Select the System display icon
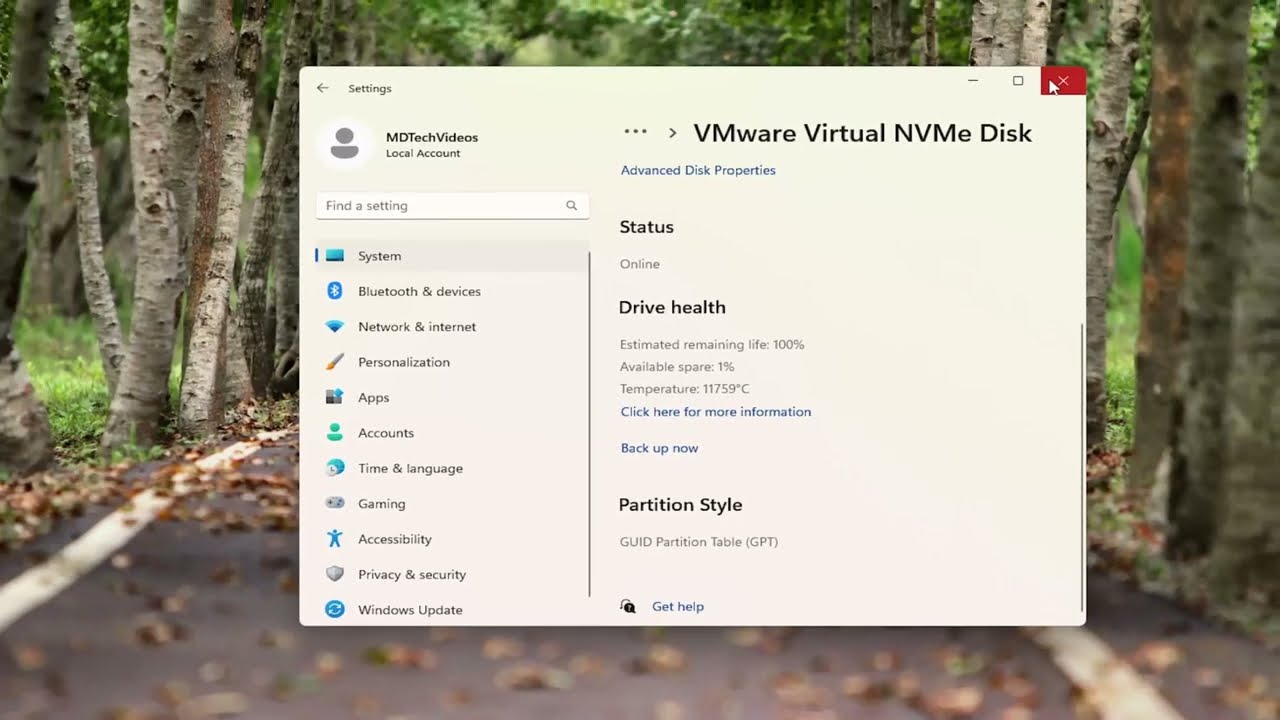The height and width of the screenshot is (720, 1280). coord(335,256)
